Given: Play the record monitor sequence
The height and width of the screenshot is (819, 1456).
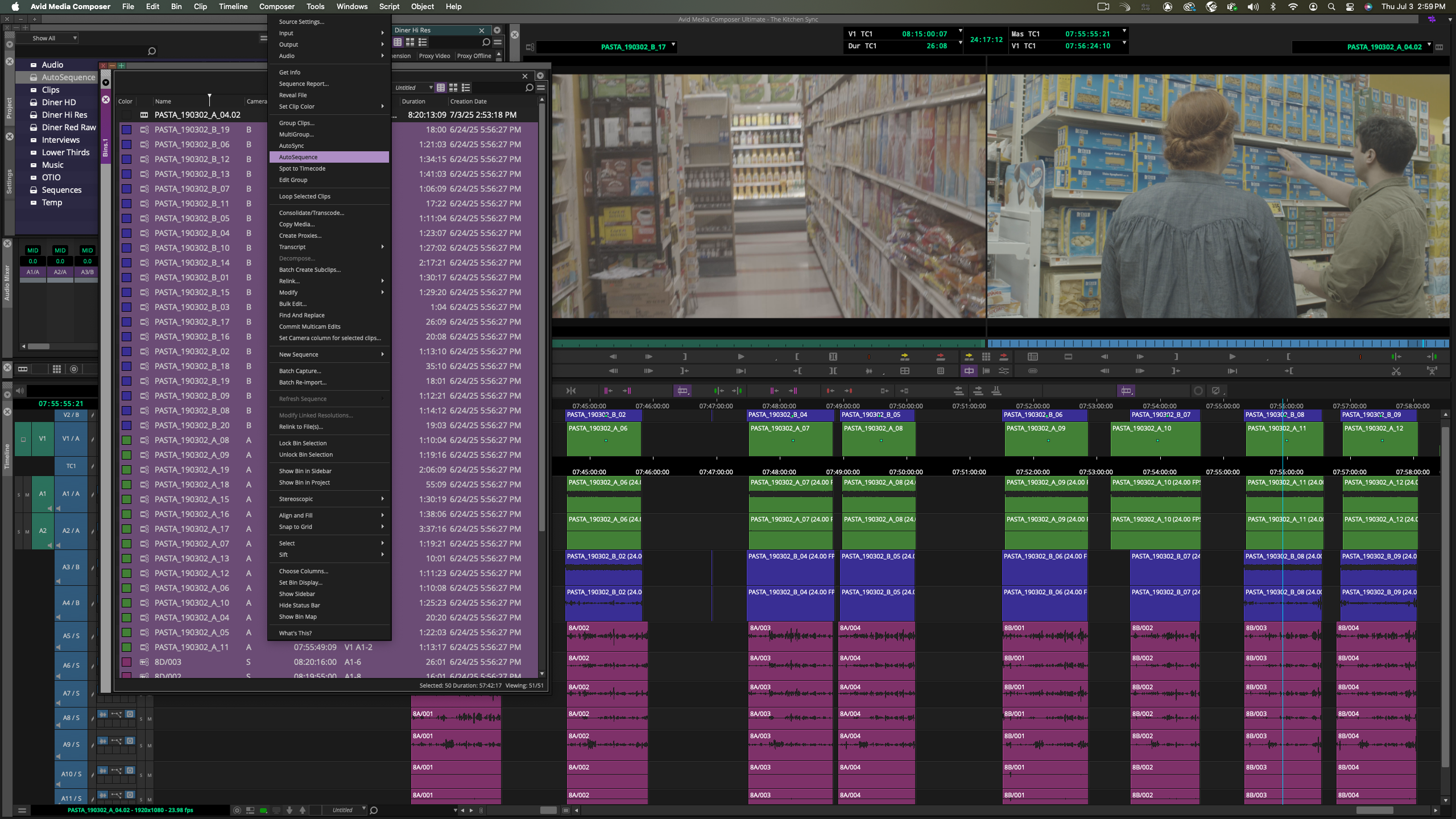Looking at the screenshot, I should pyautogui.click(x=1232, y=357).
